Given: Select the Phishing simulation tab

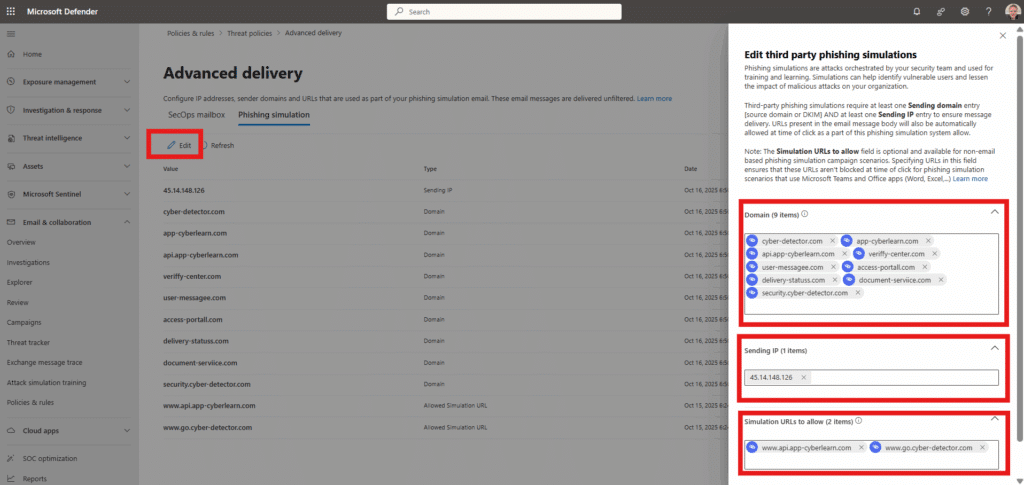Looking at the screenshot, I should click(274, 115).
